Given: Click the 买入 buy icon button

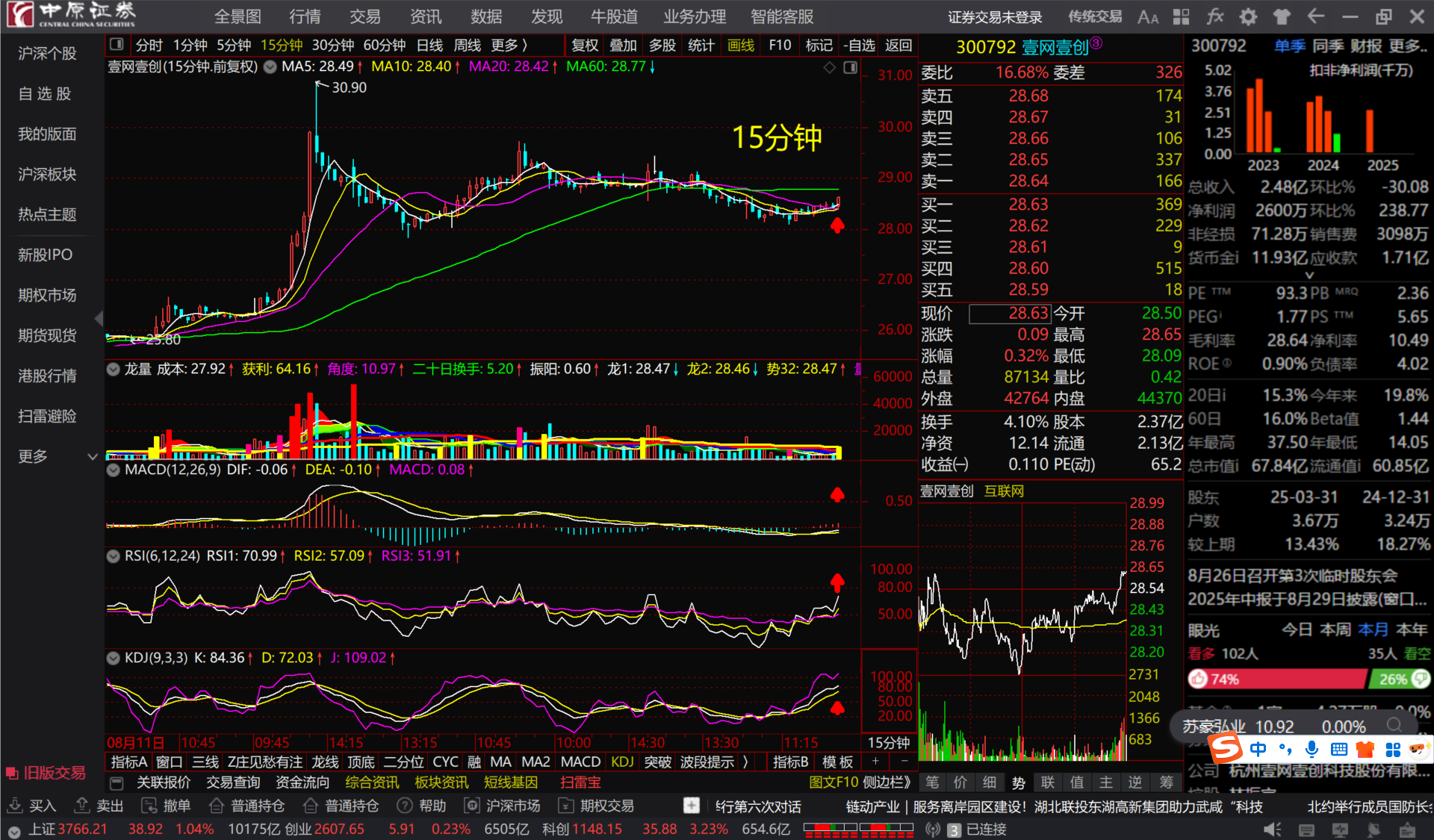Looking at the screenshot, I should [32, 806].
